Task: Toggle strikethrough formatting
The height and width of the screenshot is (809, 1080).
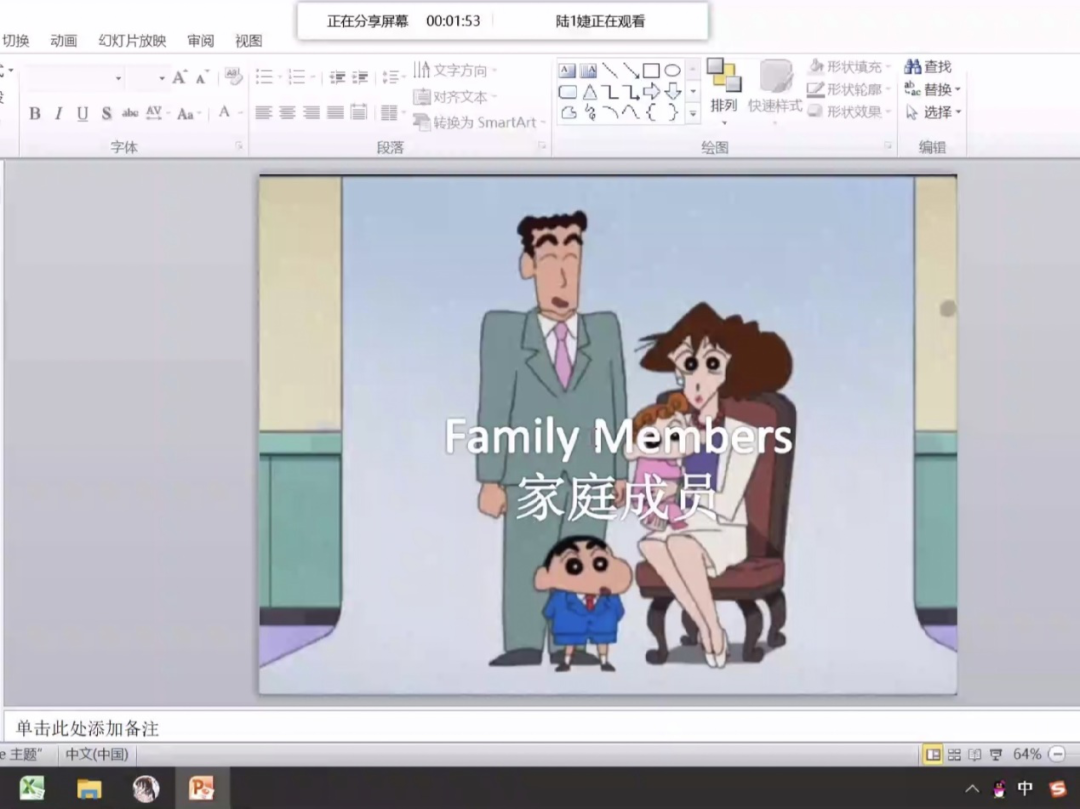Action: [129, 114]
